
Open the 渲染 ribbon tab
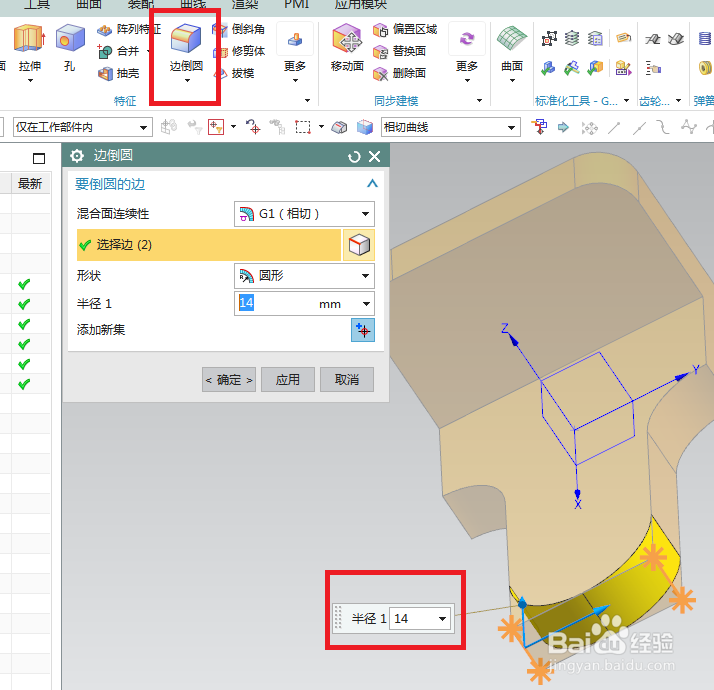coord(245,5)
